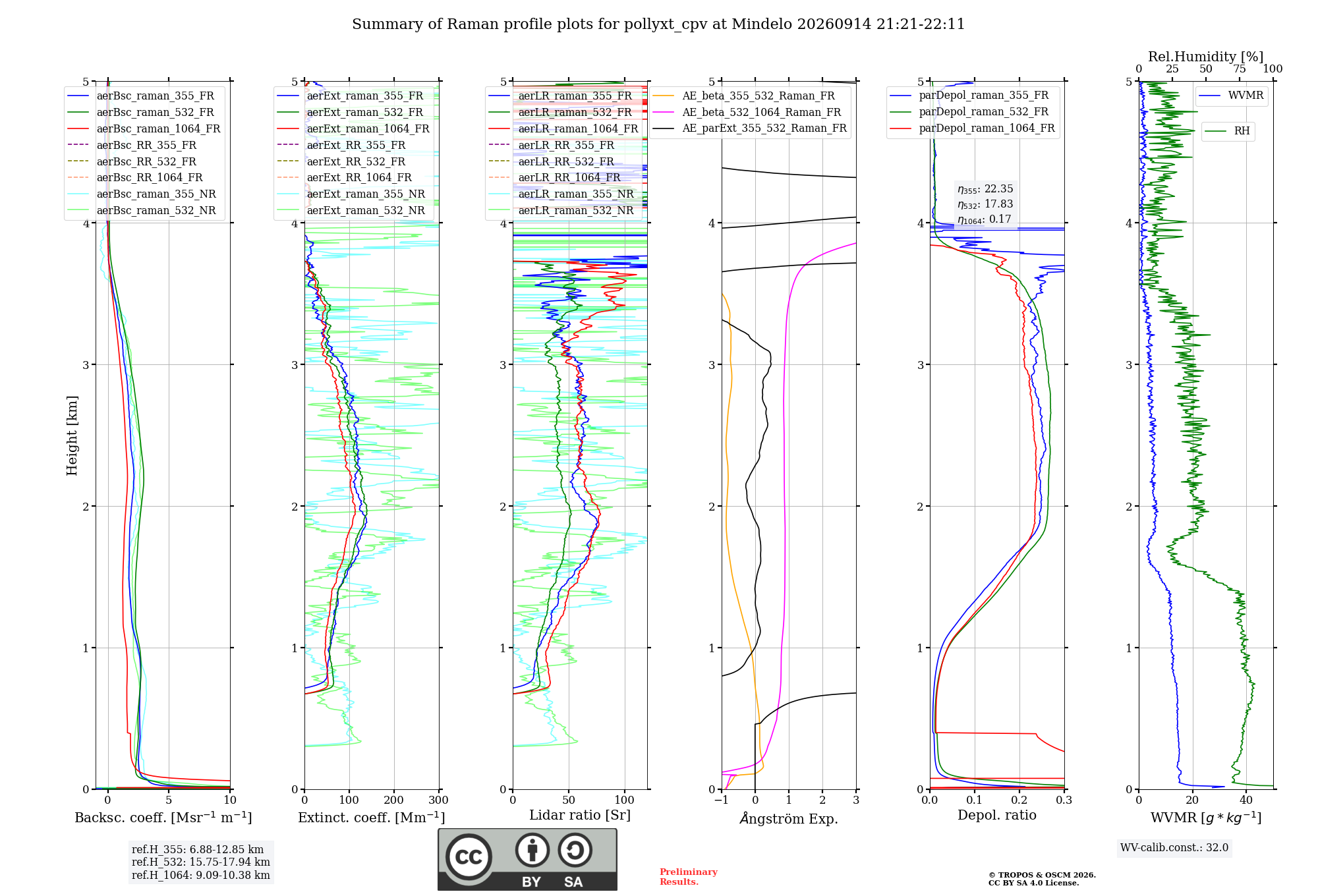Click the RH legend entry
Screen dimensions: 1318x896
1228,131
